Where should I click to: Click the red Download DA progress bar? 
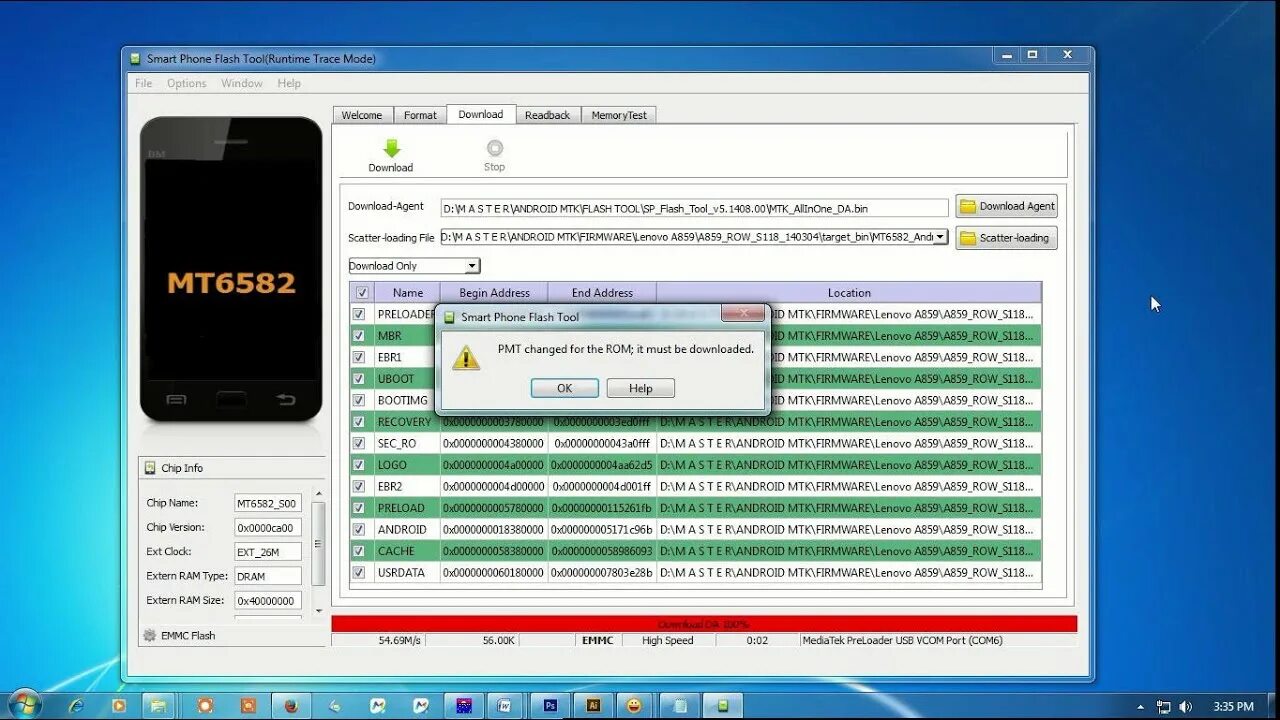click(x=704, y=624)
